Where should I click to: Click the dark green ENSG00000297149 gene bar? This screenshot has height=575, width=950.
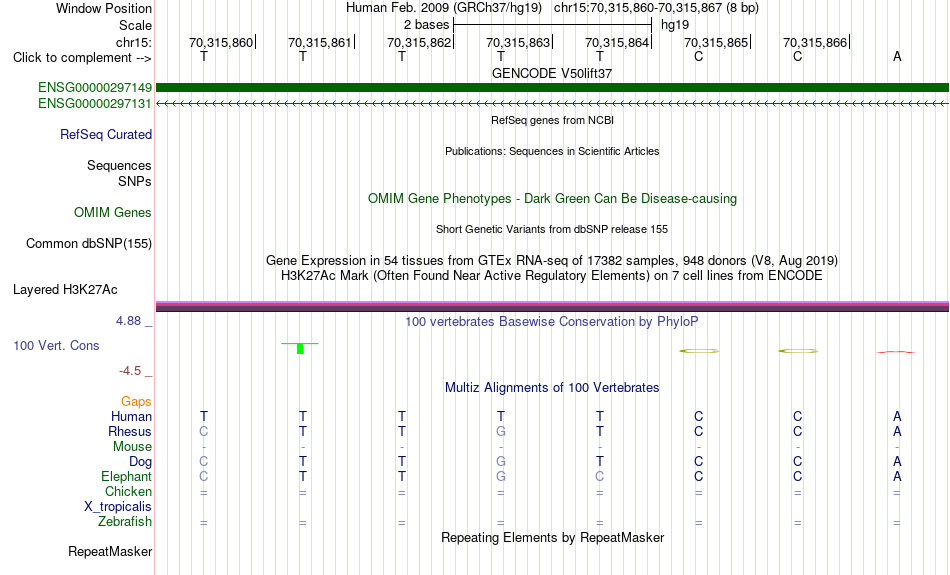click(552, 88)
